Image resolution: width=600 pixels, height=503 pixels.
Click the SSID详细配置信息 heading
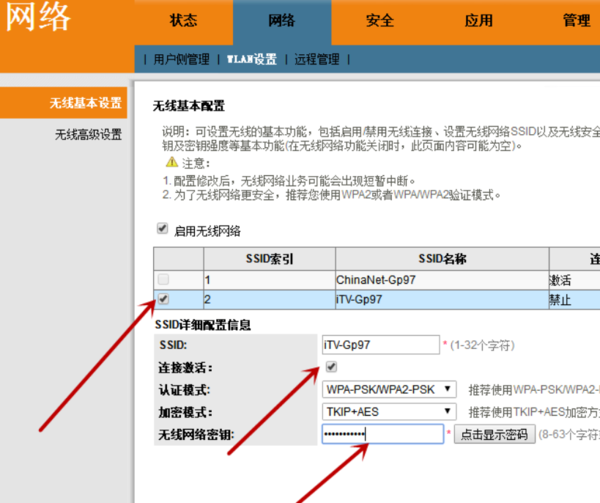(203, 325)
